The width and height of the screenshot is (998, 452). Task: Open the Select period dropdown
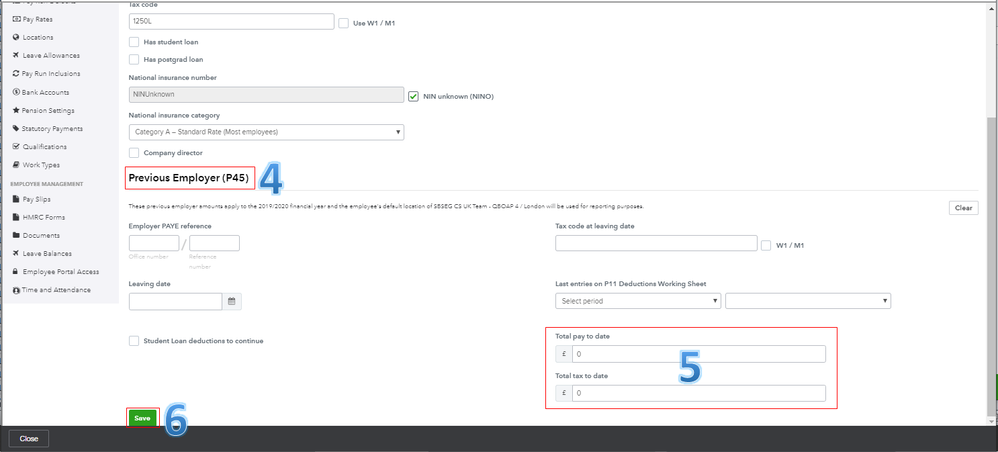(x=638, y=301)
